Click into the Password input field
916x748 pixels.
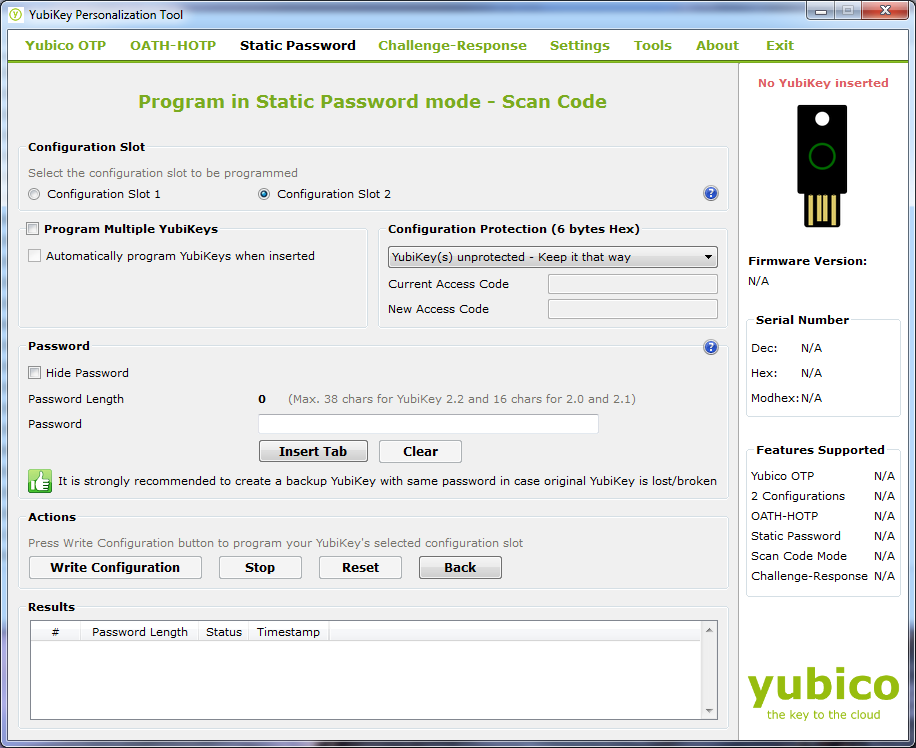tap(428, 424)
